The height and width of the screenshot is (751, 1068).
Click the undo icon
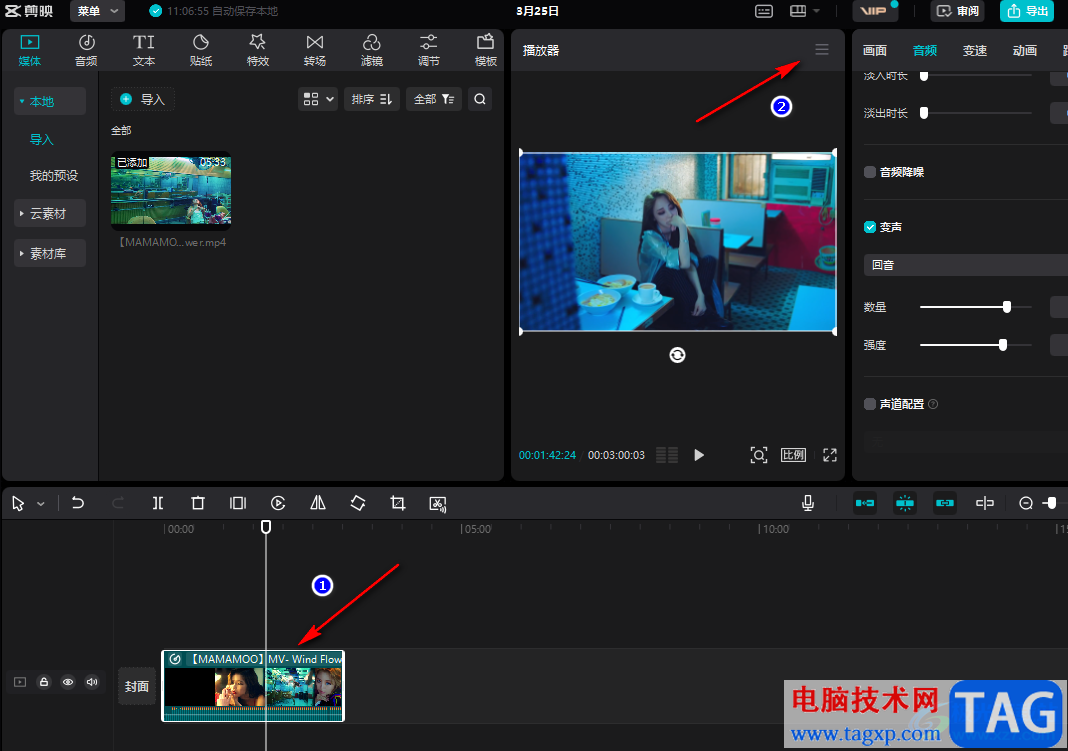(x=78, y=503)
